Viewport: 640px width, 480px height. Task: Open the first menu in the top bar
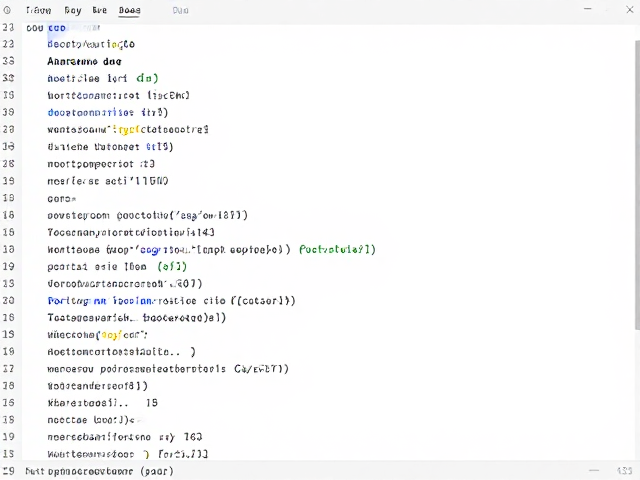click(38, 10)
